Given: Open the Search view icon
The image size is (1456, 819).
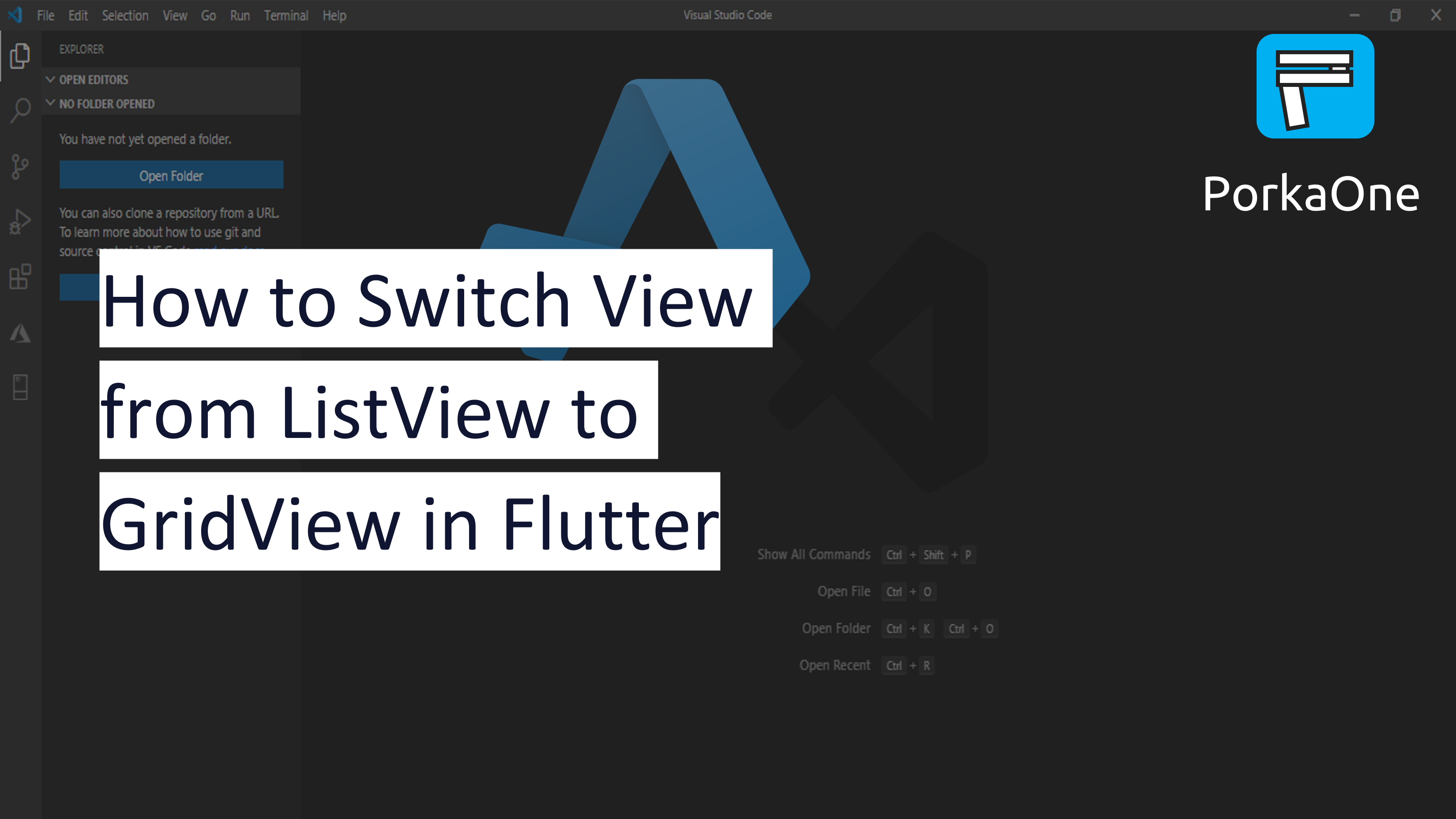Looking at the screenshot, I should [20, 111].
